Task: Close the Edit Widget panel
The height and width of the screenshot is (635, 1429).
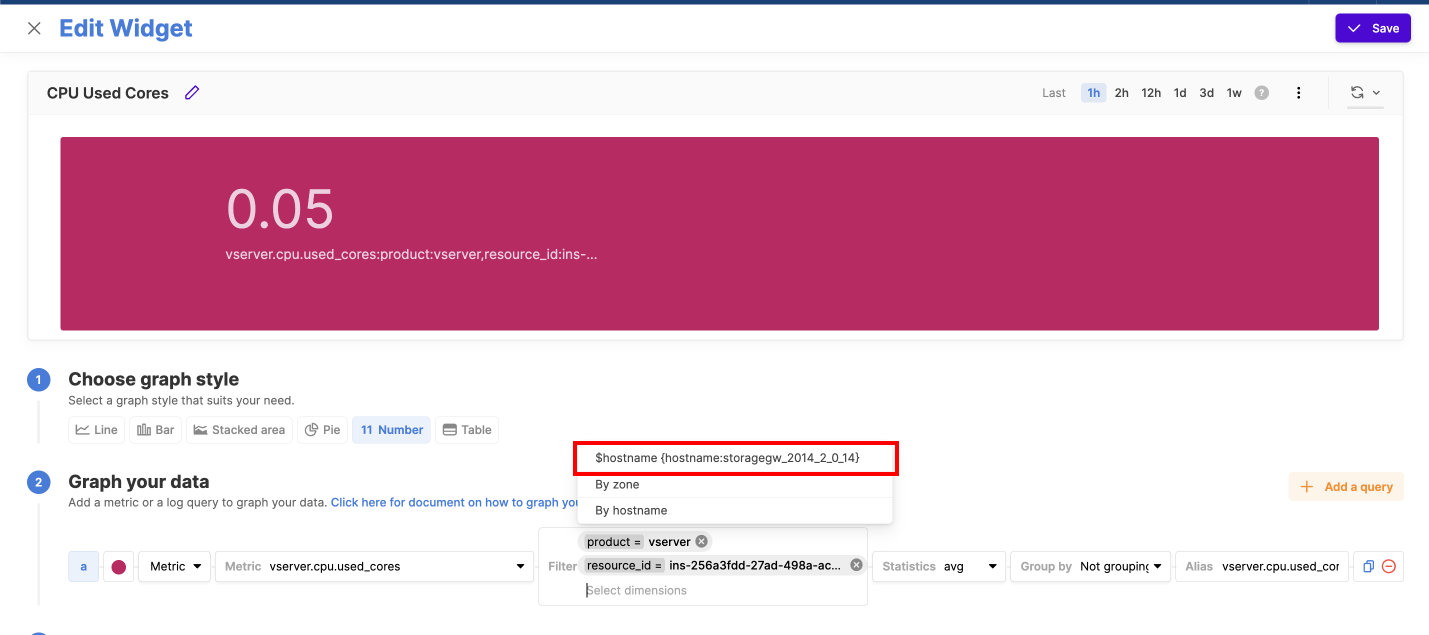Action: [34, 28]
